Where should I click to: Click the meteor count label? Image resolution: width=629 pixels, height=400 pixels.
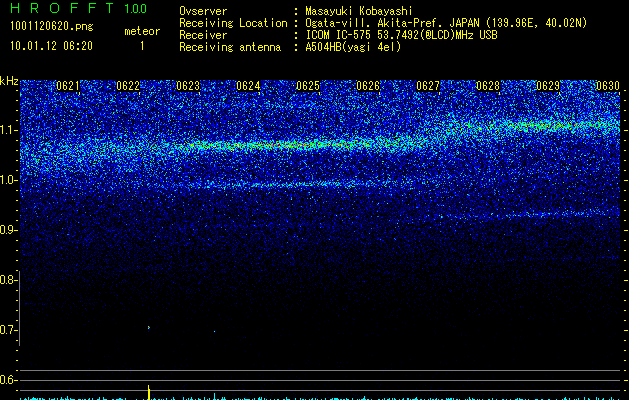pyautogui.click(x=142, y=31)
